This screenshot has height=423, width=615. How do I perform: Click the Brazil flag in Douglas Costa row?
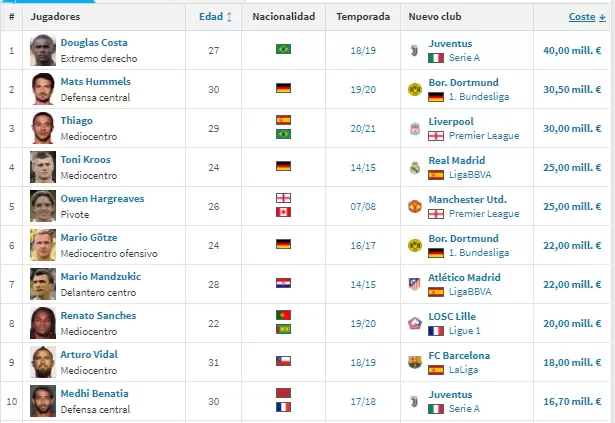(x=283, y=50)
